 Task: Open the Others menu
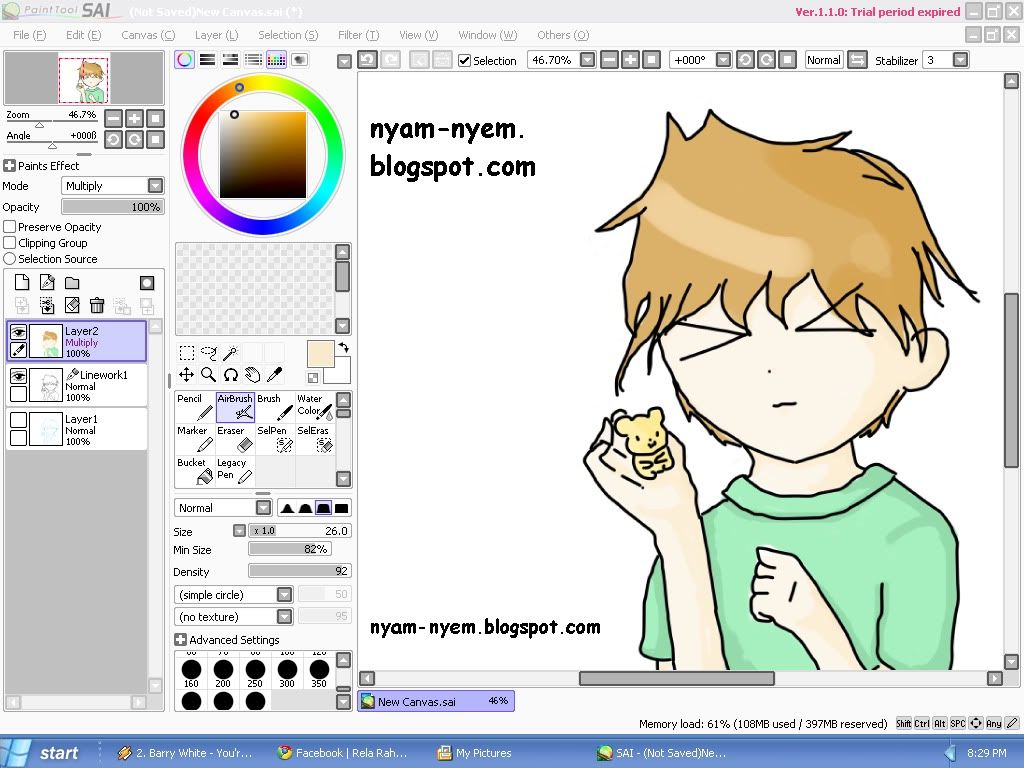[563, 35]
